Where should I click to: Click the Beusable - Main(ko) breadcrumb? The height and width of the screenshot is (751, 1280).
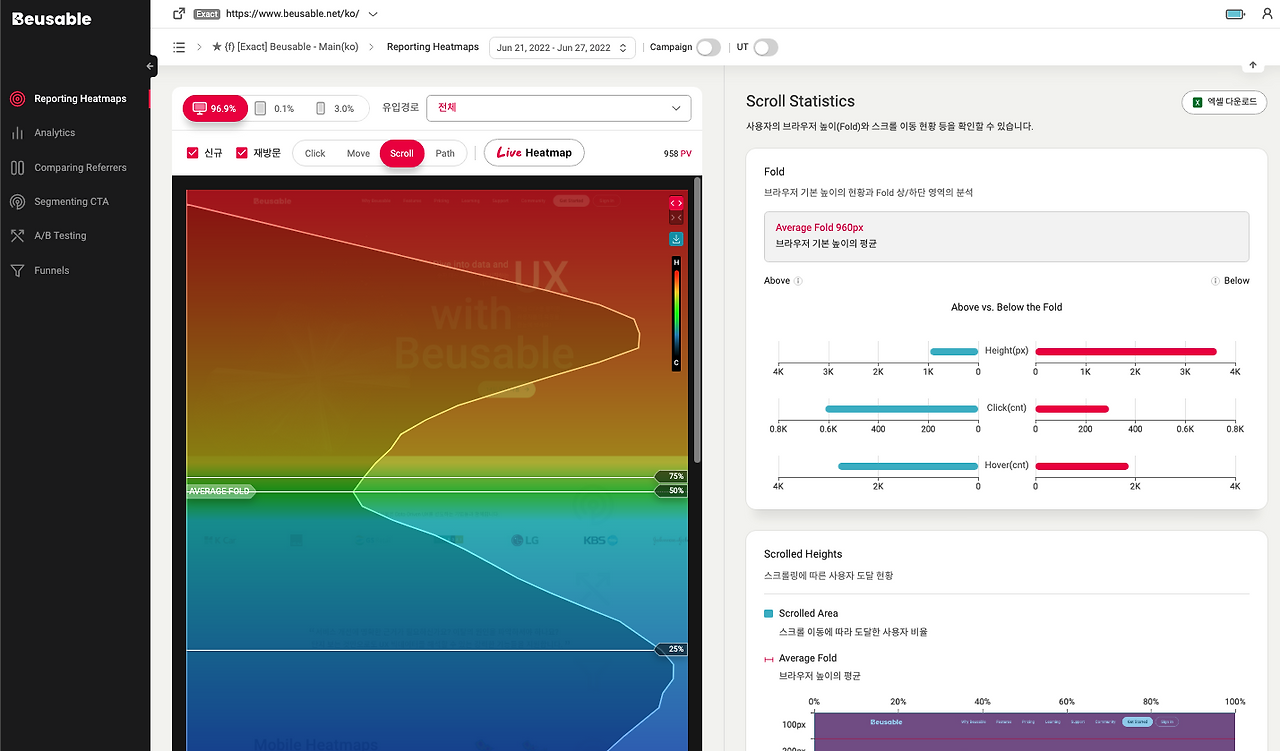[x=285, y=47]
